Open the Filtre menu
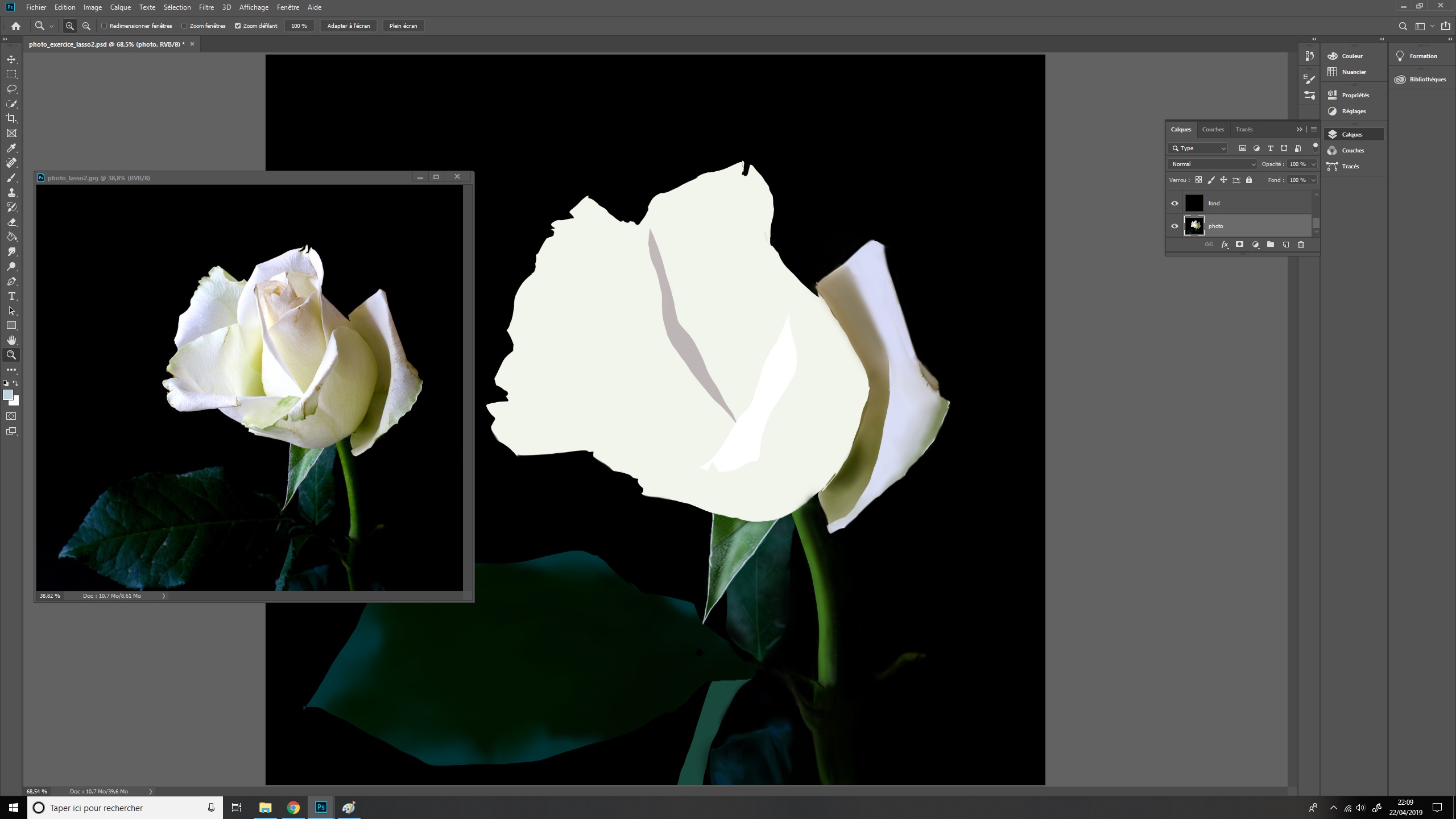 click(206, 7)
